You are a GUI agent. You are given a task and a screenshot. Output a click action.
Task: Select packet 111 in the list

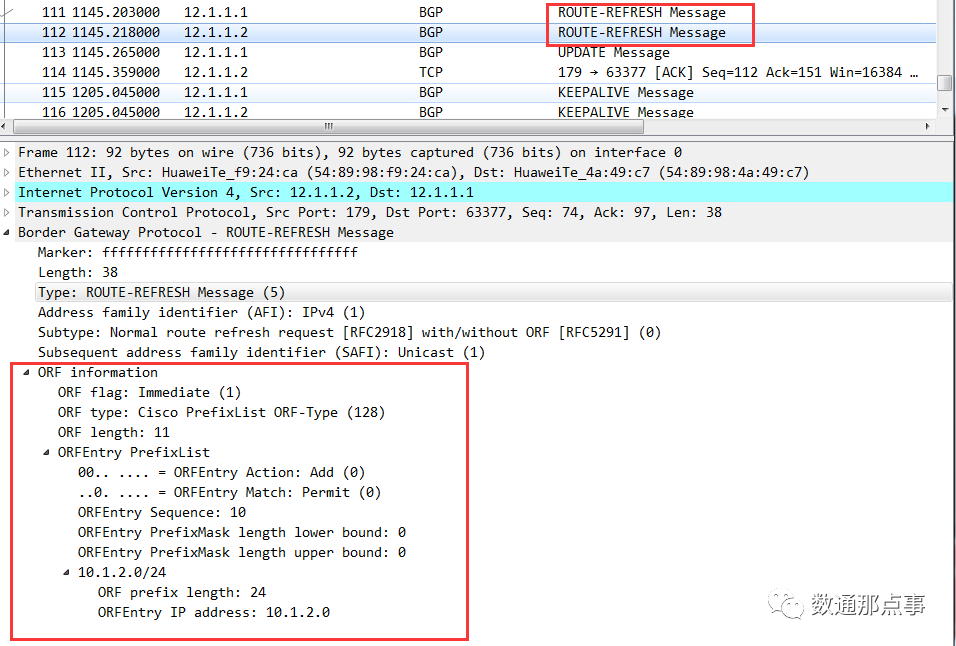point(300,12)
